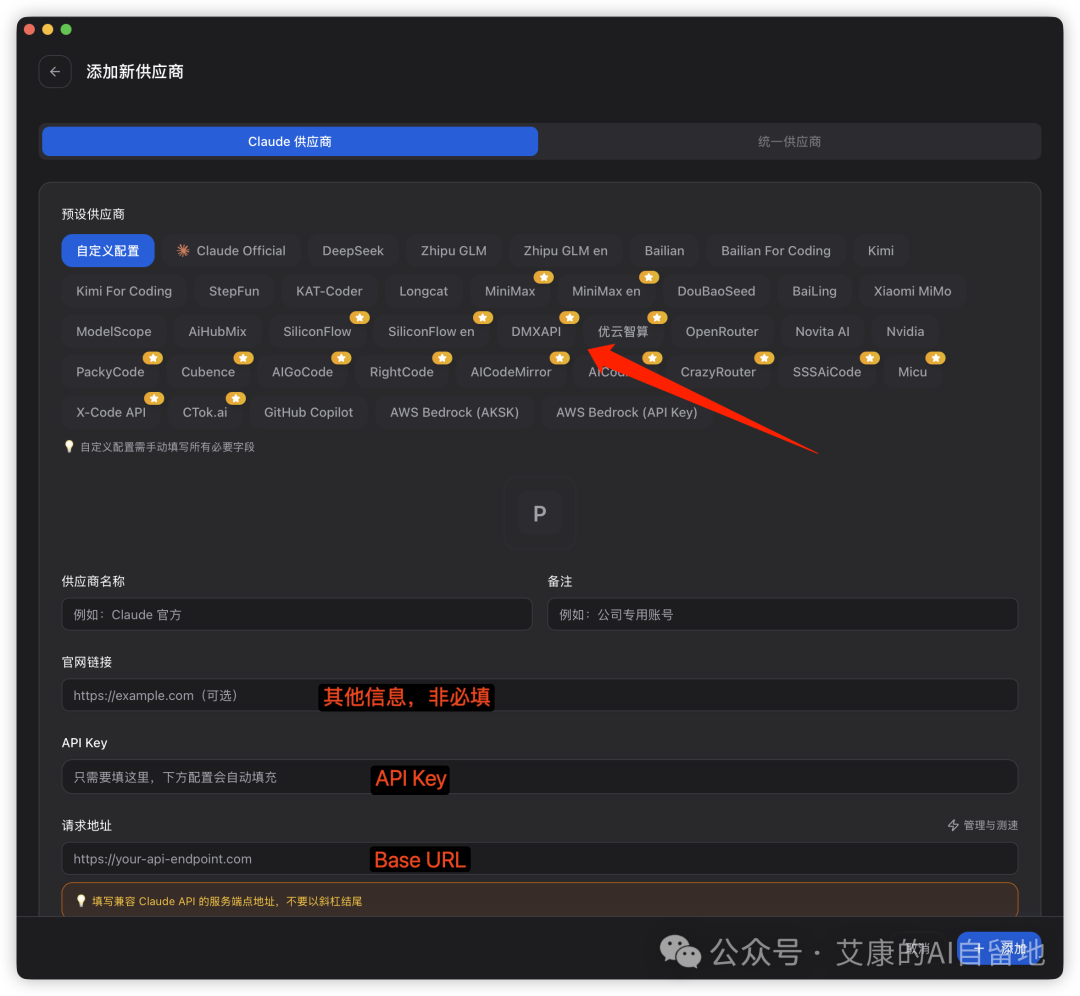
Task: Pick the 优云智算 preset
Action: tap(623, 332)
